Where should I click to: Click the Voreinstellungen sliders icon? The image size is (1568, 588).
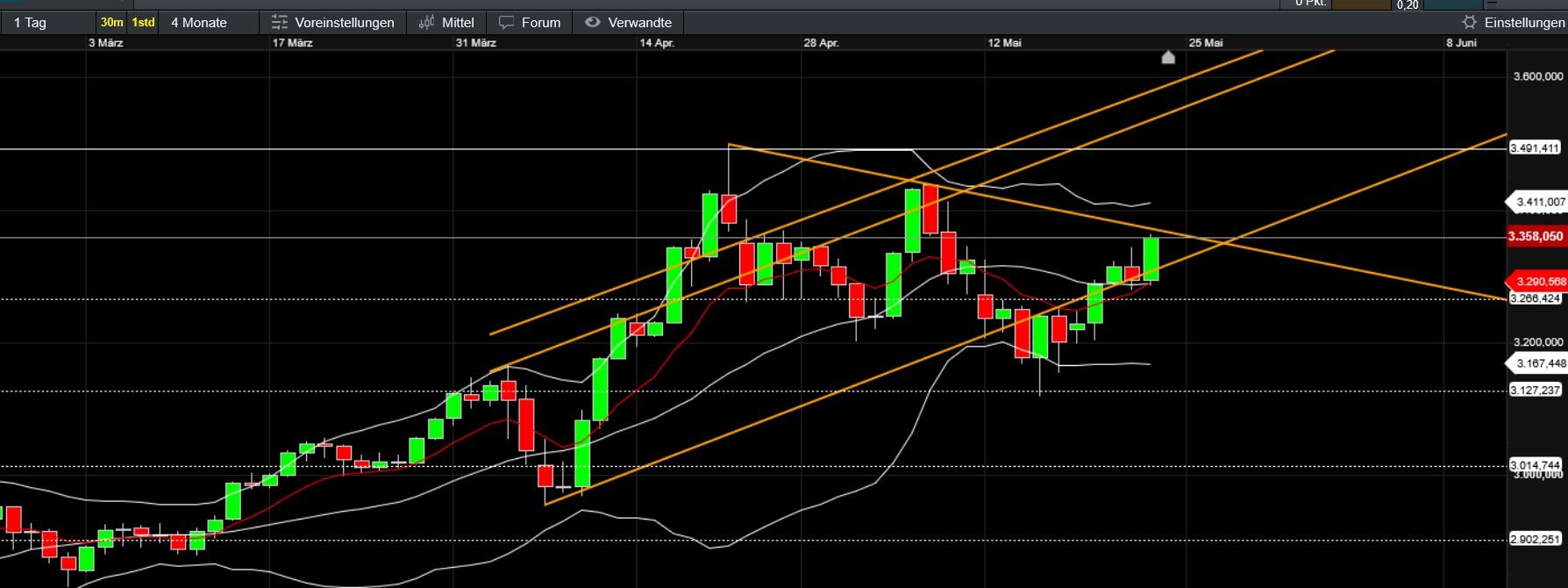pyautogui.click(x=280, y=23)
